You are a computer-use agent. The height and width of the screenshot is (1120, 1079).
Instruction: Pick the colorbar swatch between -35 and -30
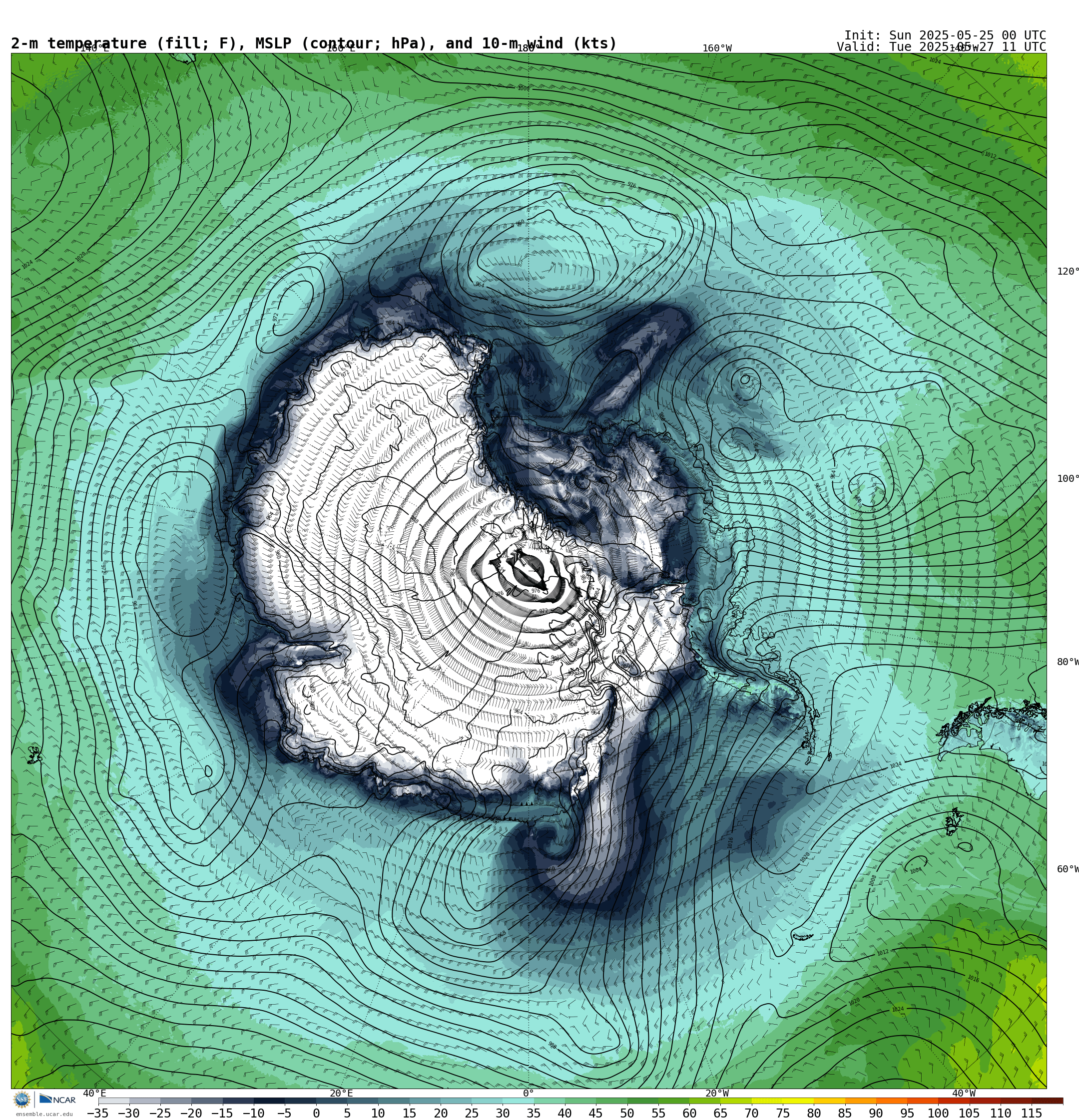(114, 1101)
